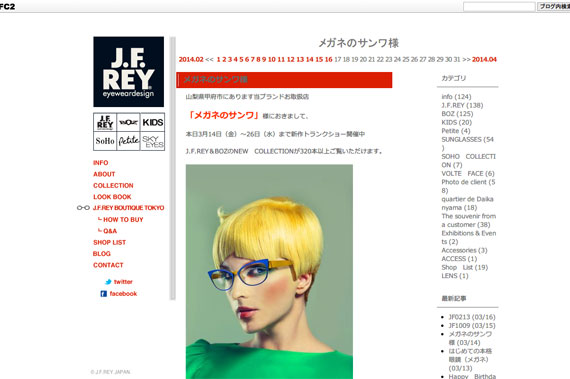Open category SUNGLASSES (54)
Screen dimensions: 570x379
coord(467,144)
